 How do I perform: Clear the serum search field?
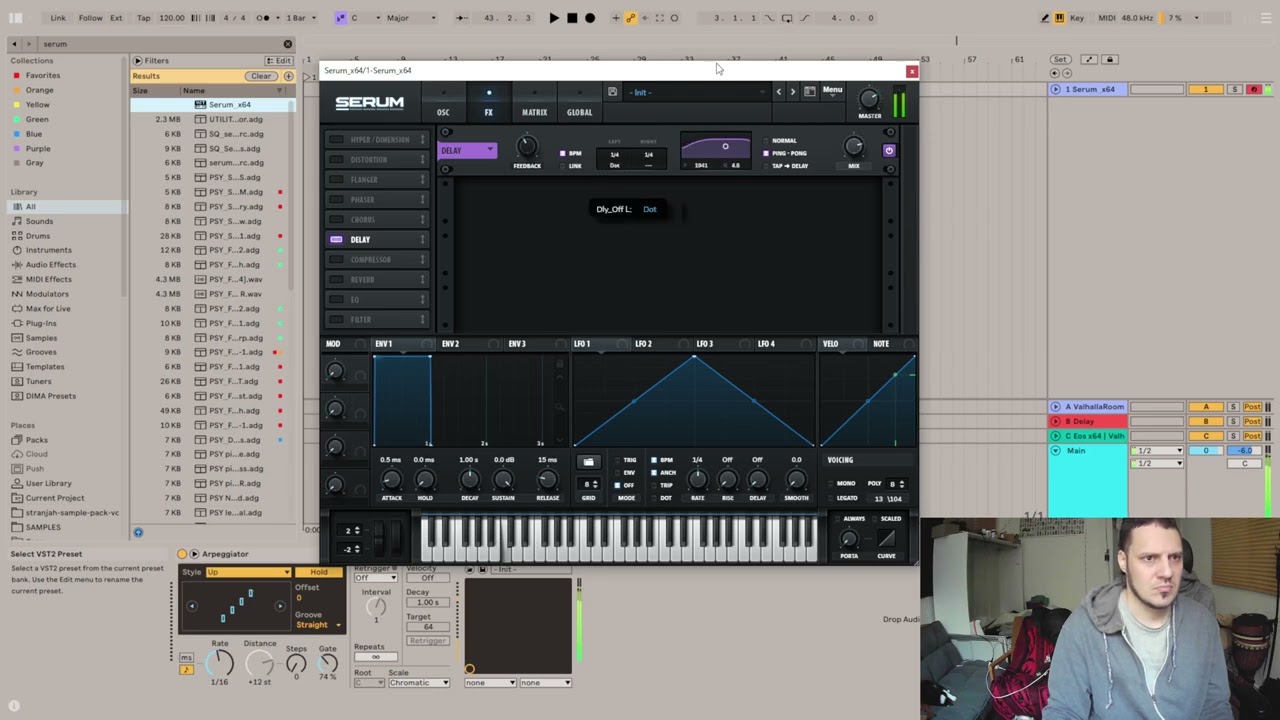pos(288,44)
